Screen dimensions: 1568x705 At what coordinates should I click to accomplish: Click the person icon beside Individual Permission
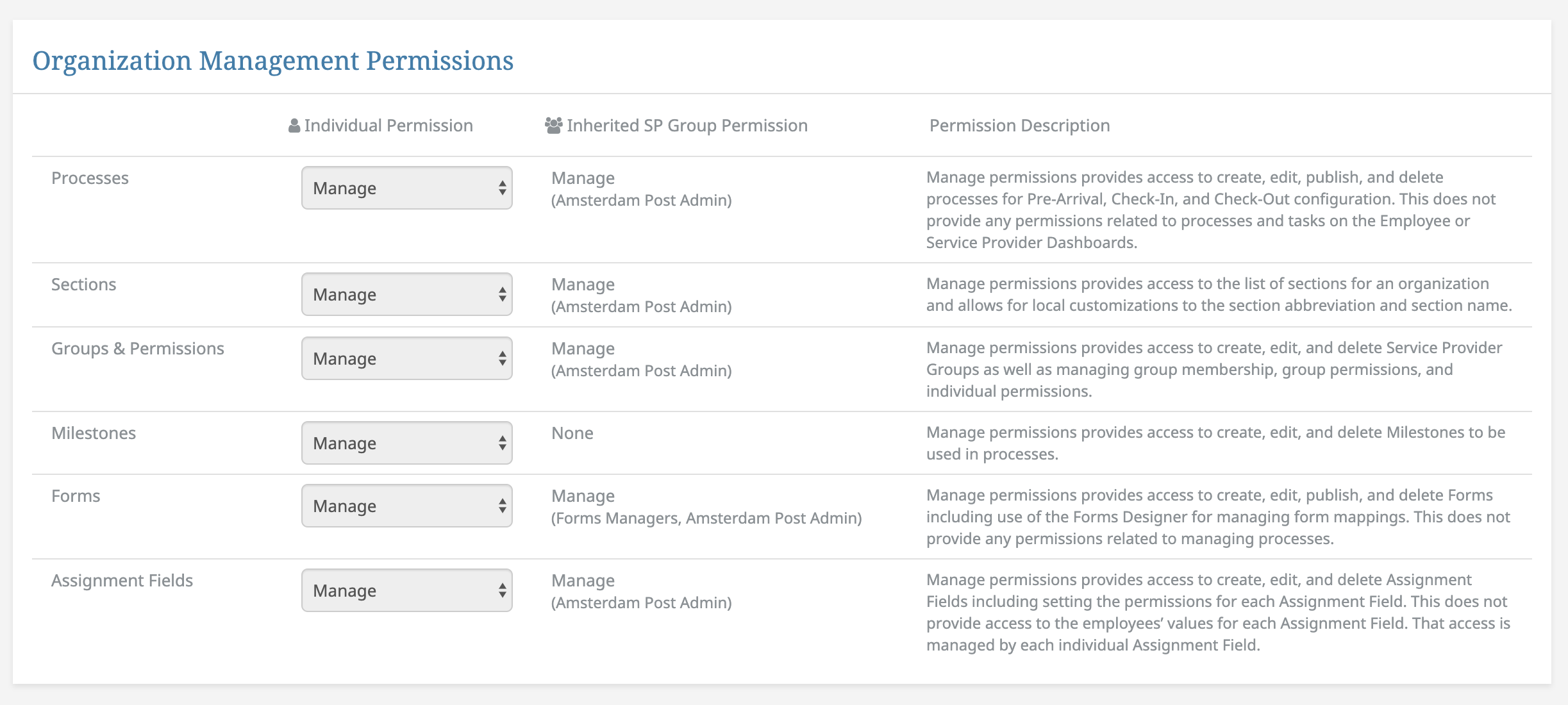click(x=294, y=126)
